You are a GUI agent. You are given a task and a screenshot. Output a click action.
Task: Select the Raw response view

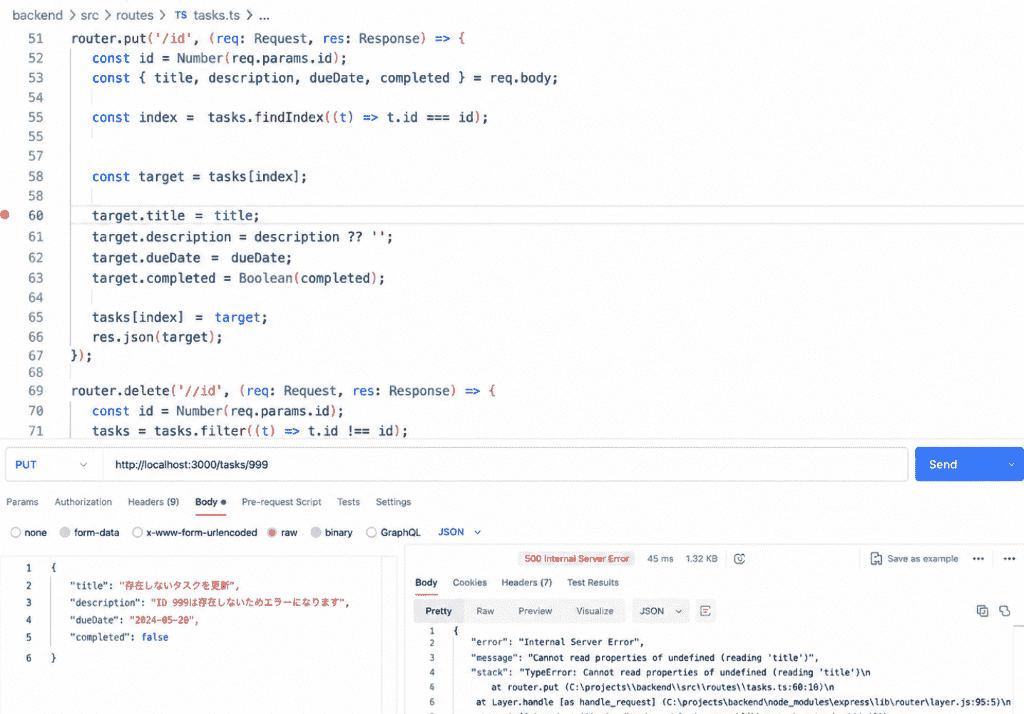point(485,611)
